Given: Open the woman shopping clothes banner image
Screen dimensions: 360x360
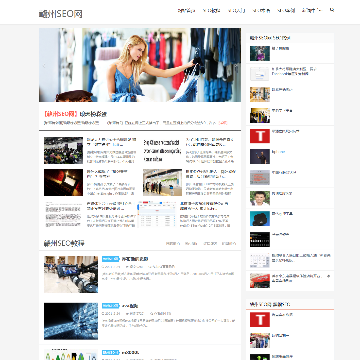Looking at the screenshot, I should pyautogui.click(x=140, y=65).
